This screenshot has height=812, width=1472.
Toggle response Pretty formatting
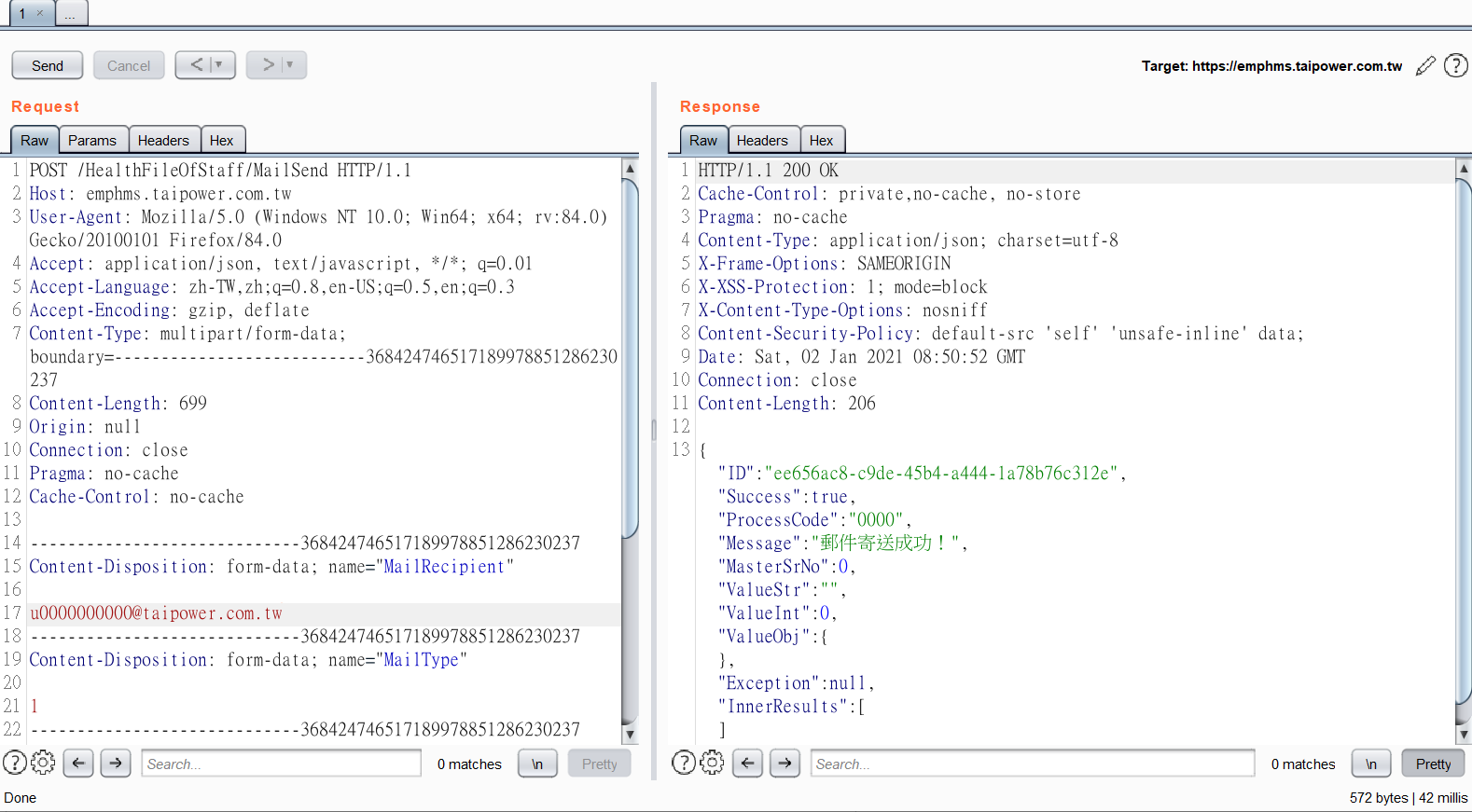1434,764
